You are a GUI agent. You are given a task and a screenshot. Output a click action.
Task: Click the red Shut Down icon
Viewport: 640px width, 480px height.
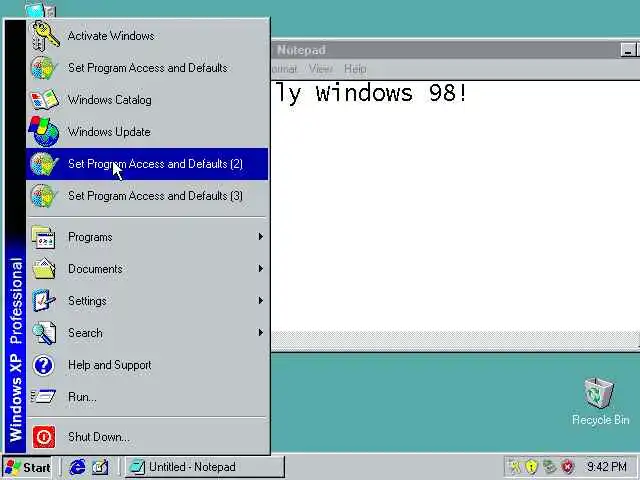(x=44, y=437)
